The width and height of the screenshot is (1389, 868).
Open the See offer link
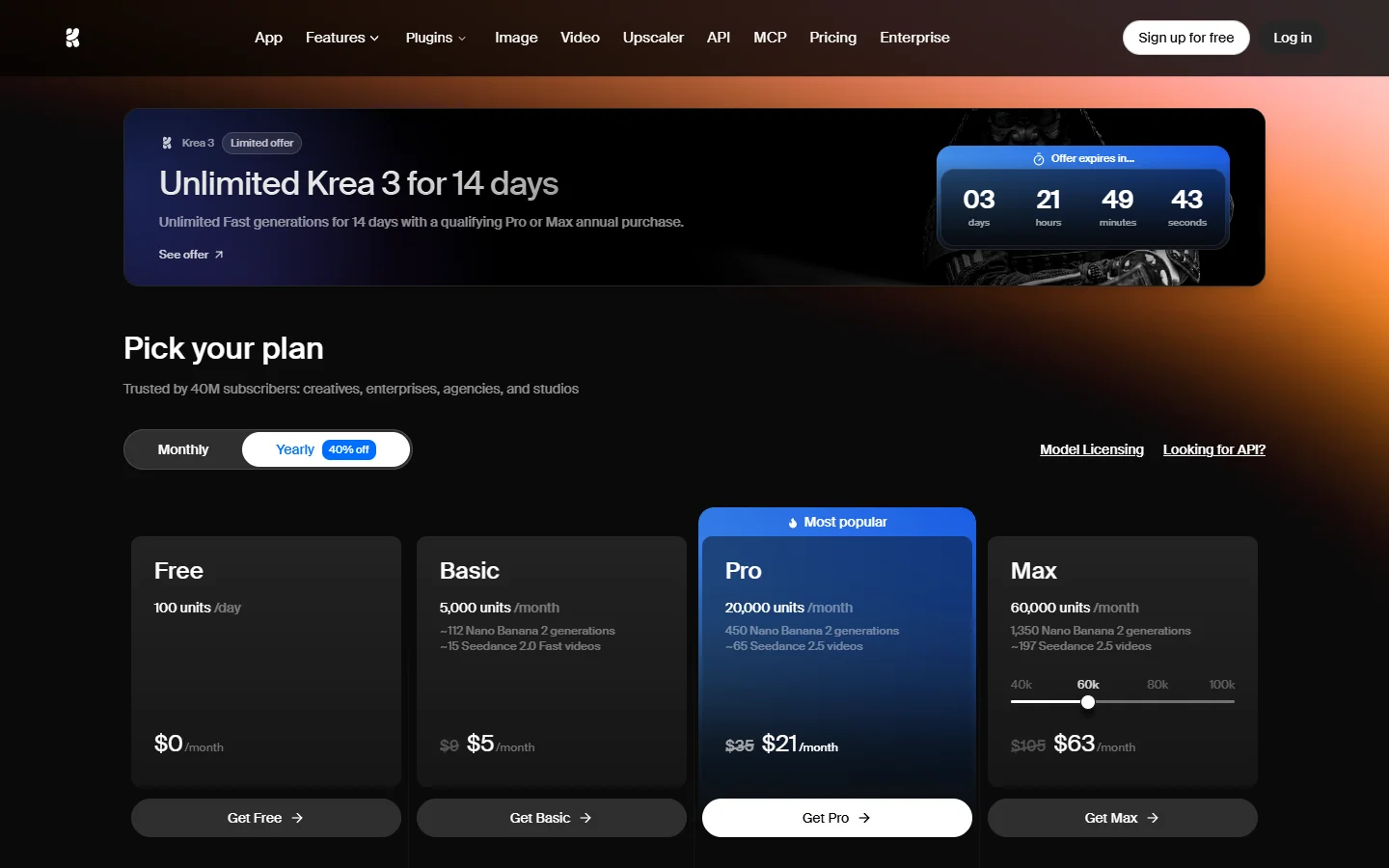pos(191,255)
